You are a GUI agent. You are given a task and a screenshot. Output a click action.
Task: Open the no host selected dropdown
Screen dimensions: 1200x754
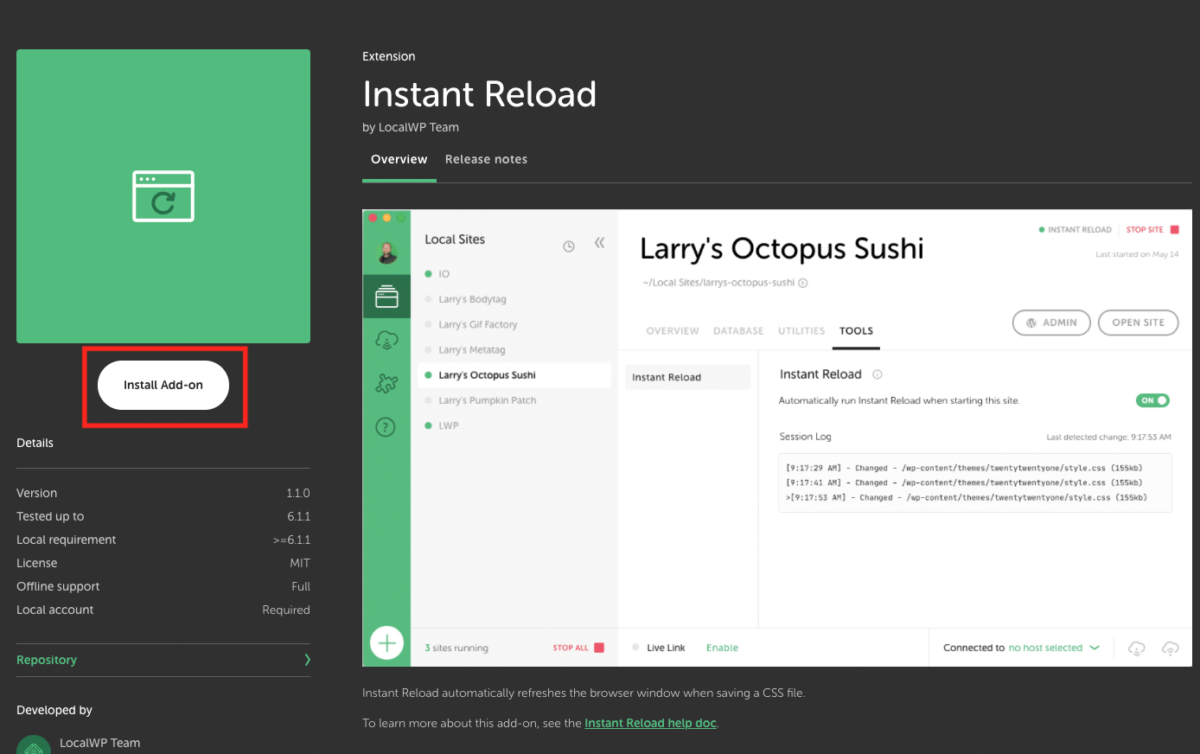(x=1054, y=648)
